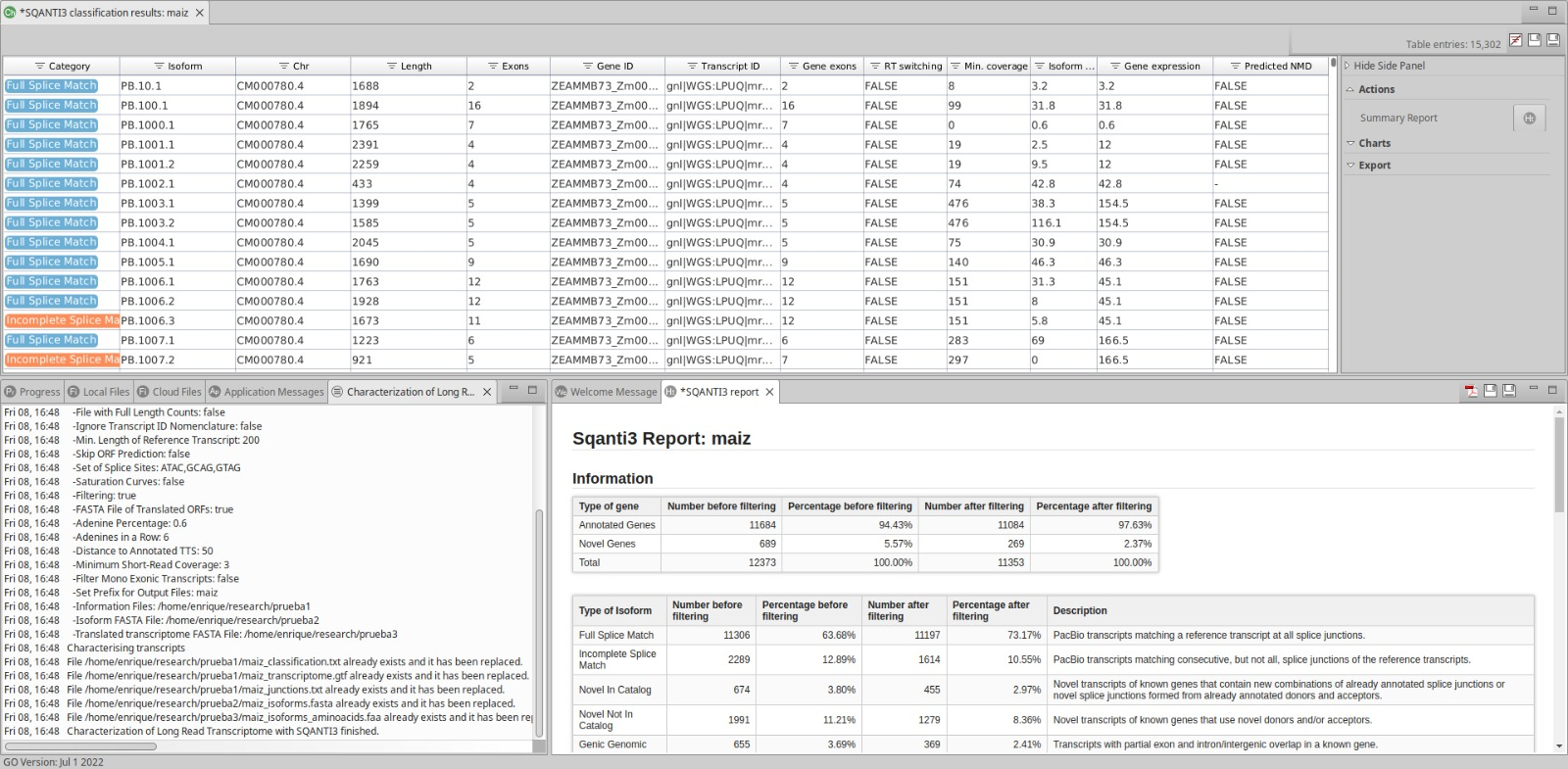Click the save table icon near Table entries
The width and height of the screenshot is (1568, 769).
click(x=1535, y=40)
